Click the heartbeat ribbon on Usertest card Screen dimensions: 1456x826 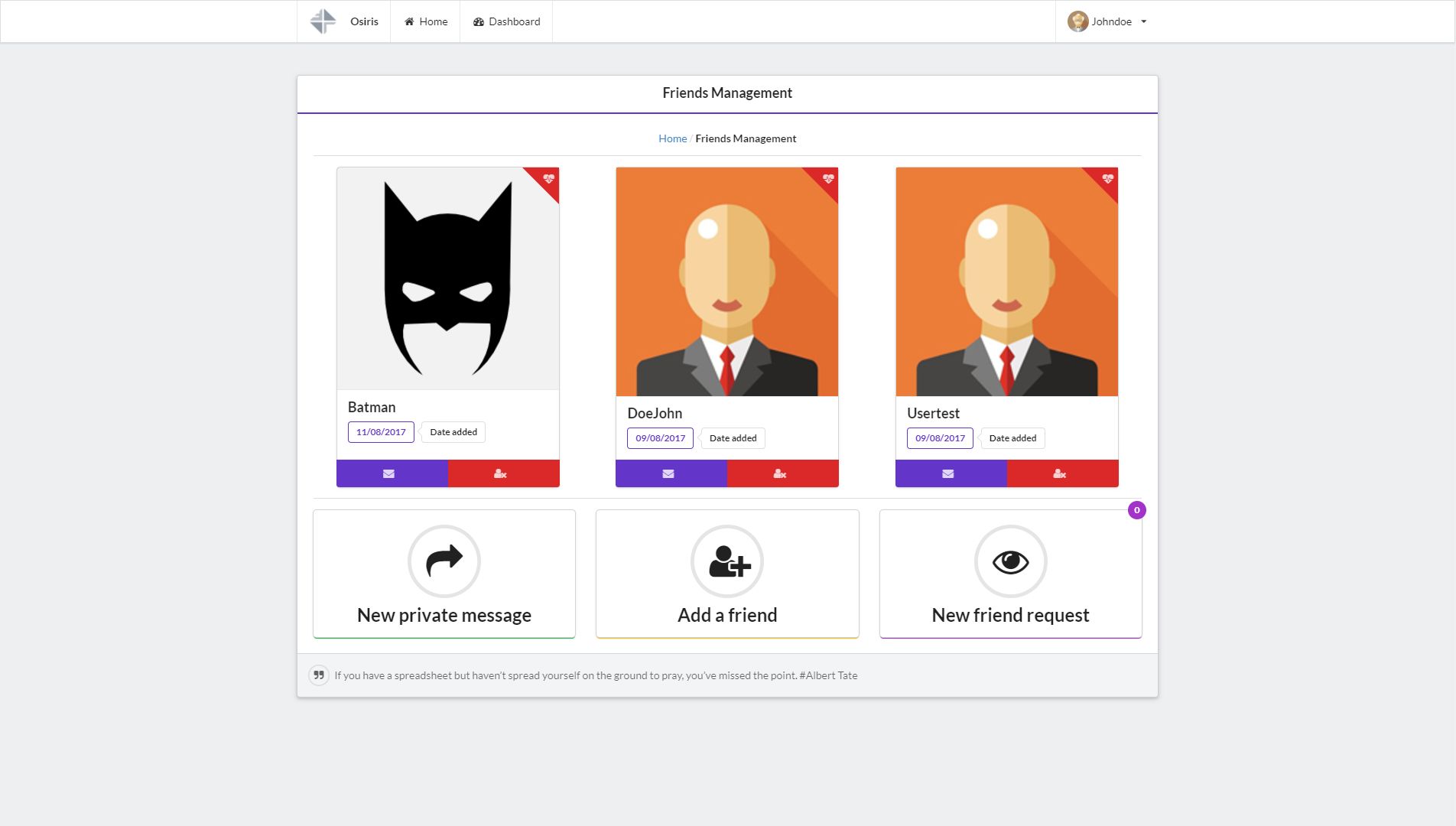click(x=1107, y=179)
